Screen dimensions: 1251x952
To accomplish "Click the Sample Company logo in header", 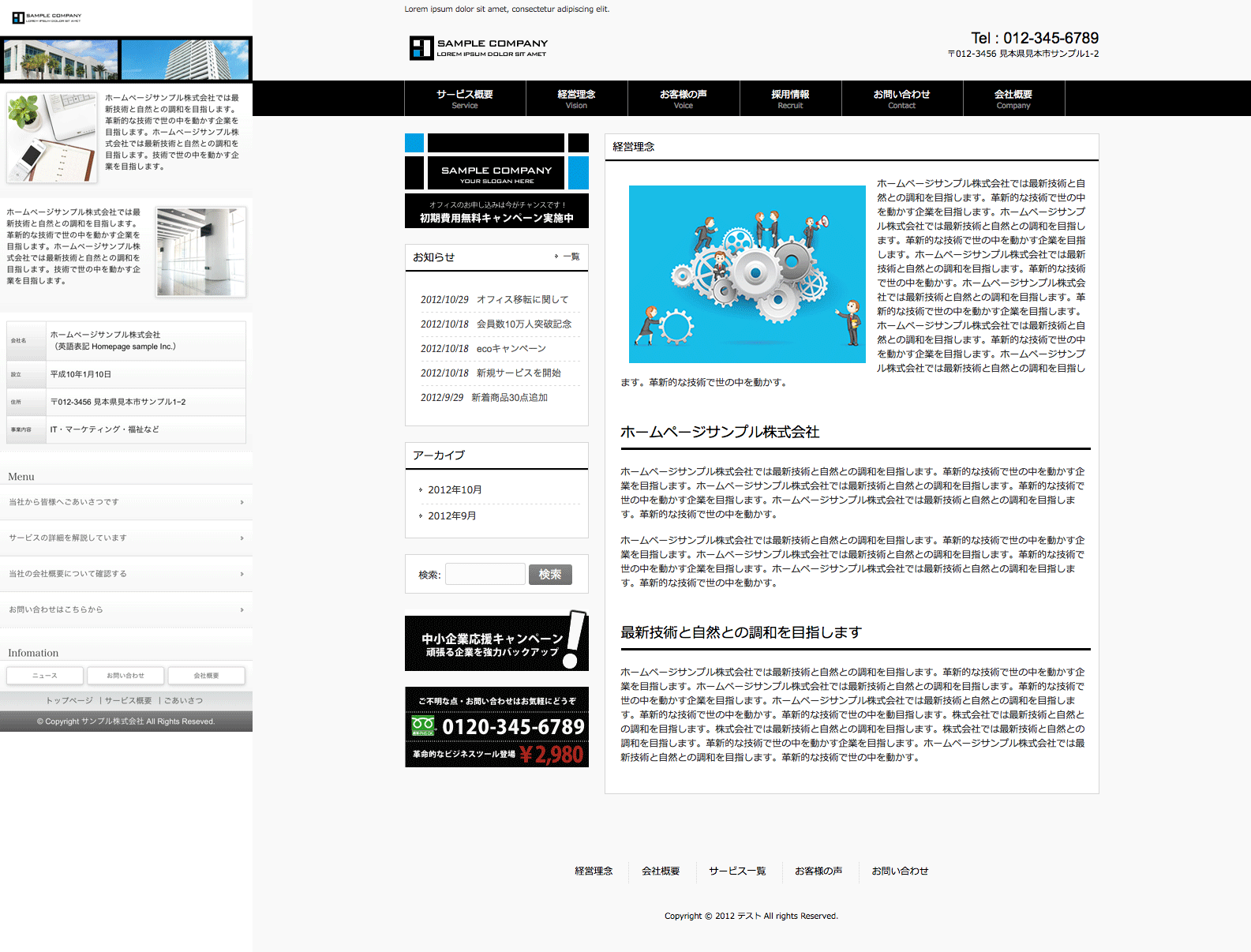I will click(x=478, y=48).
